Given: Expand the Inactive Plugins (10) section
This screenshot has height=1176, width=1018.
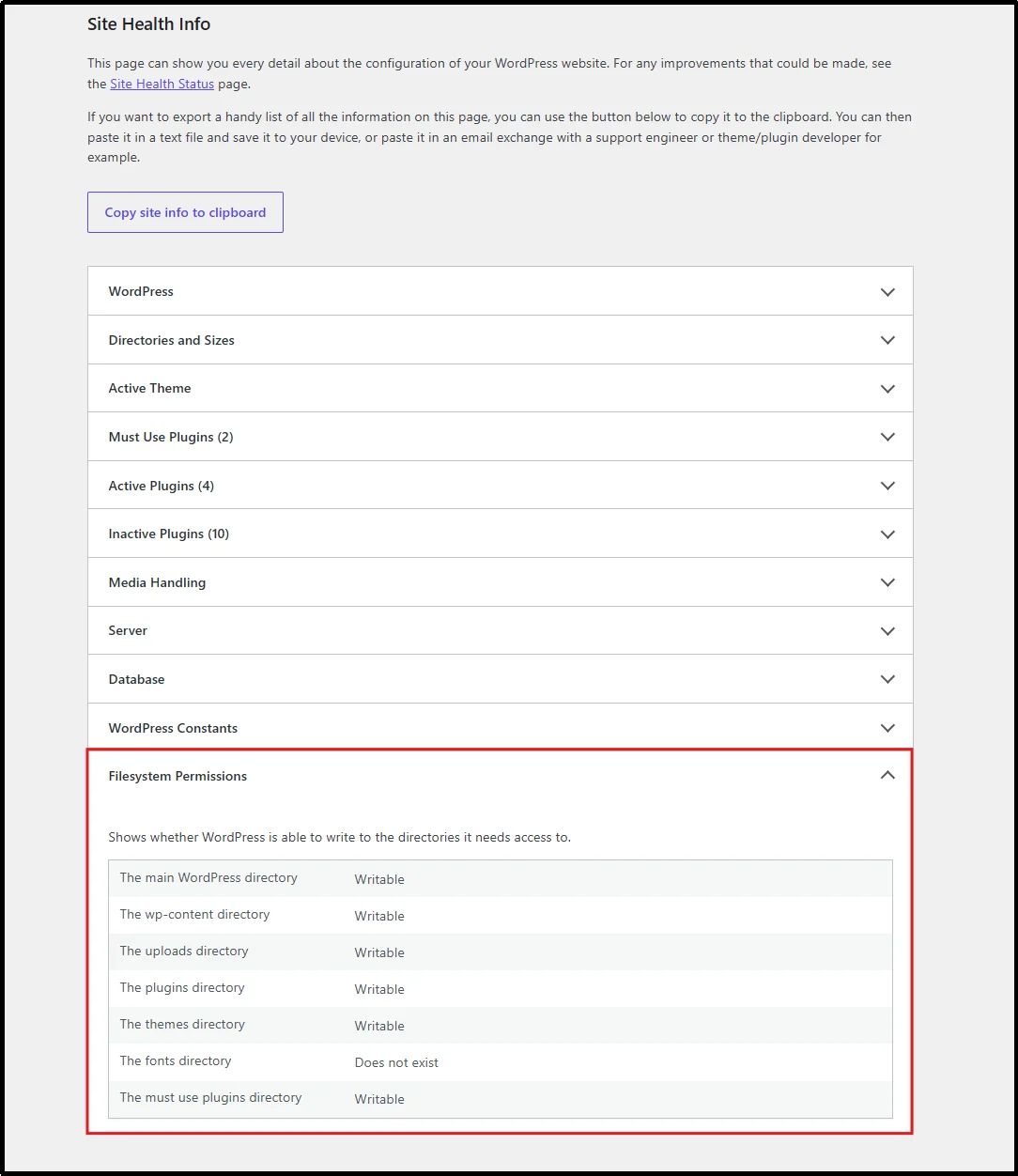Looking at the screenshot, I should (x=500, y=534).
